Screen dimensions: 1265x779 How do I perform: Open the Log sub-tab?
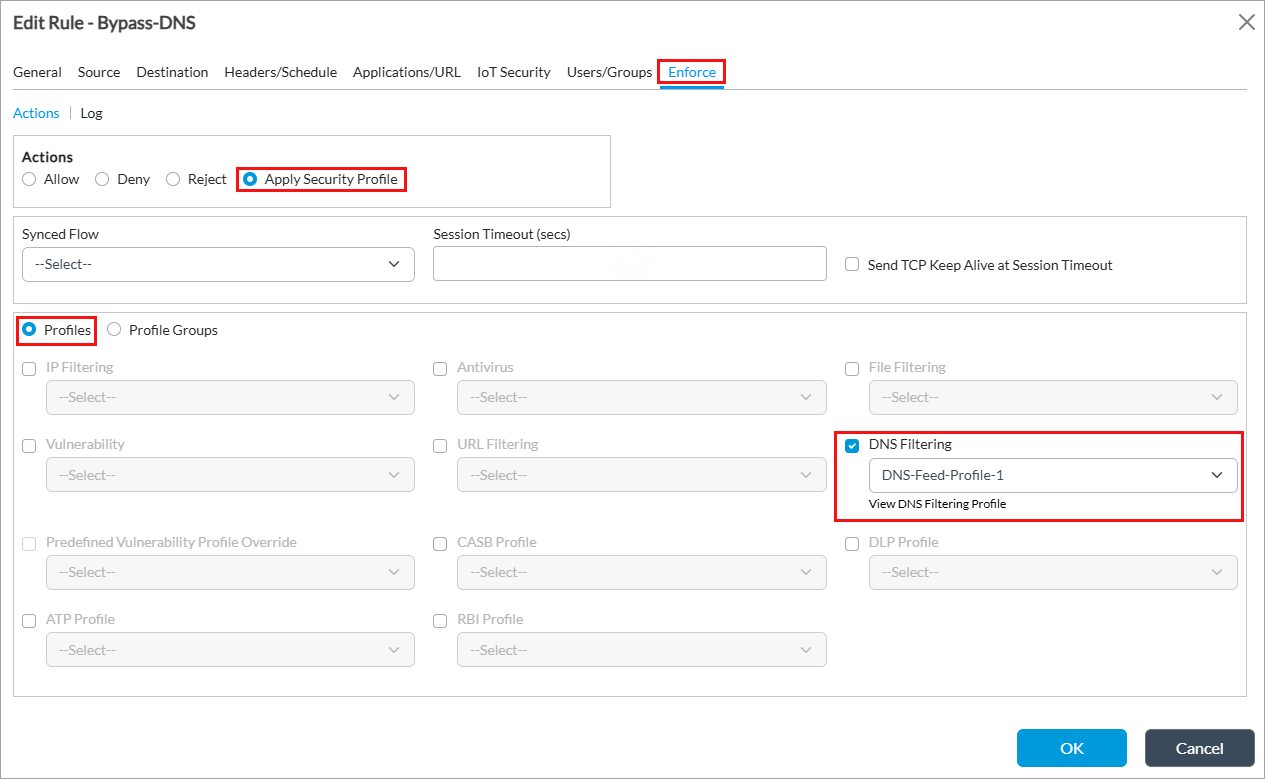(x=91, y=113)
